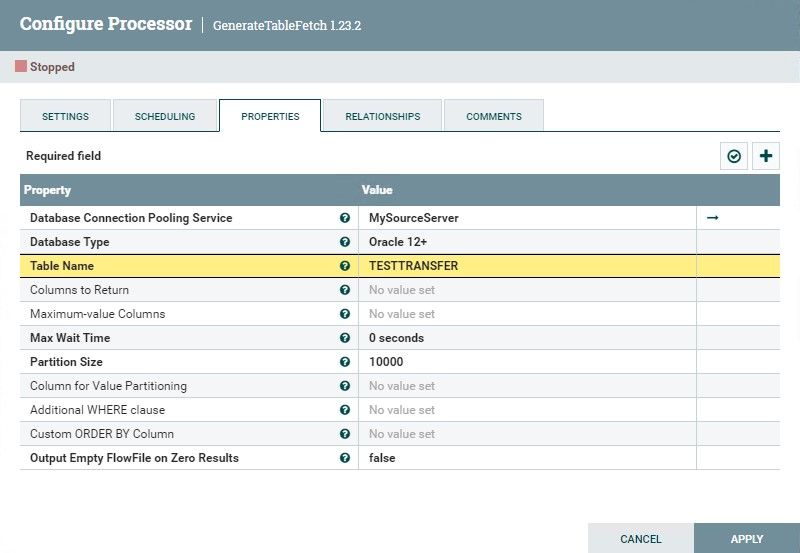Click help icon for Output Empty FlowFile property
The image size is (800, 553).
click(345, 458)
